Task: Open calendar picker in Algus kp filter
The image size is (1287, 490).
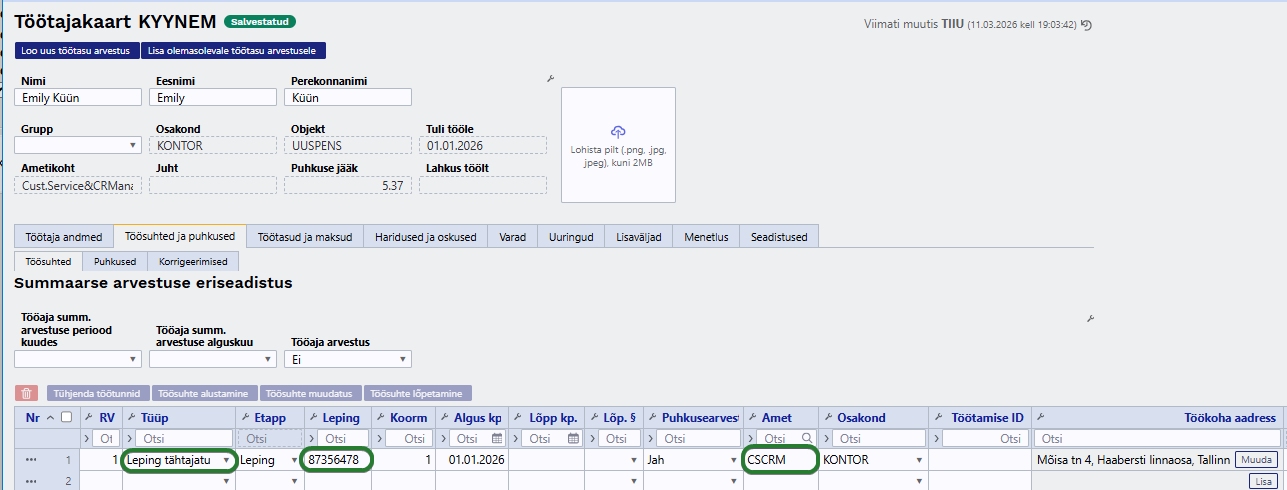Action: pos(496,439)
